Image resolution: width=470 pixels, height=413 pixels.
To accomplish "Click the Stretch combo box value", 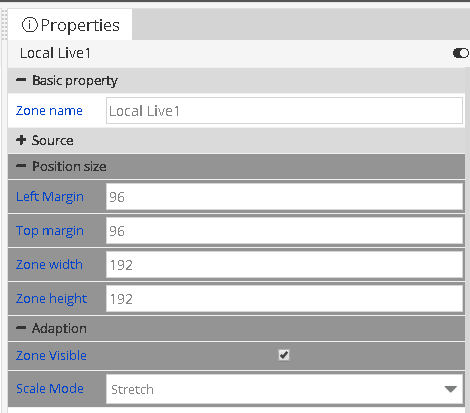I will pos(132,389).
